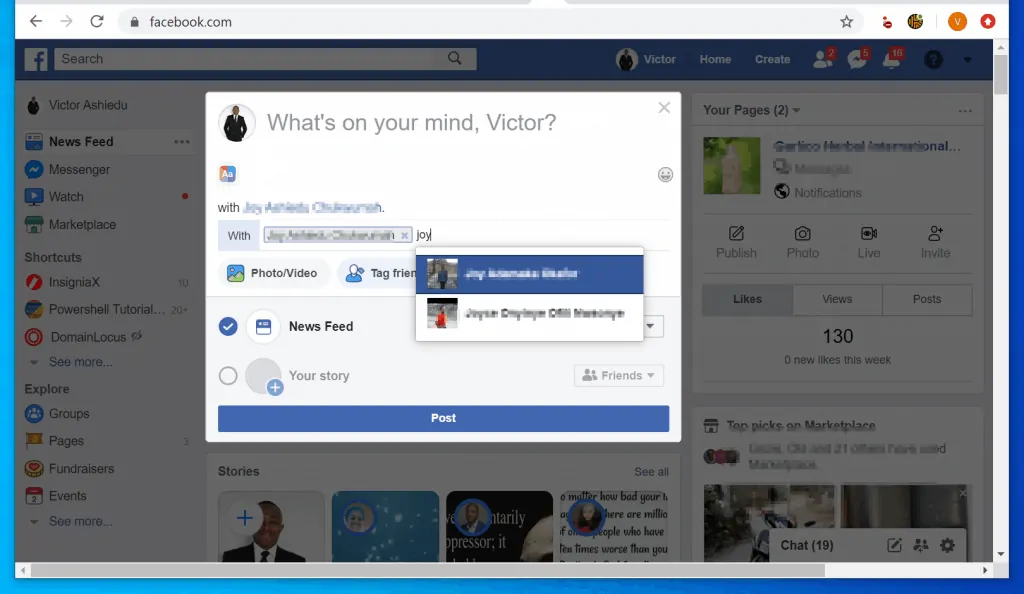Viewport: 1024px width, 594px height.
Task: Click the search magnifier icon
Action: (455, 59)
